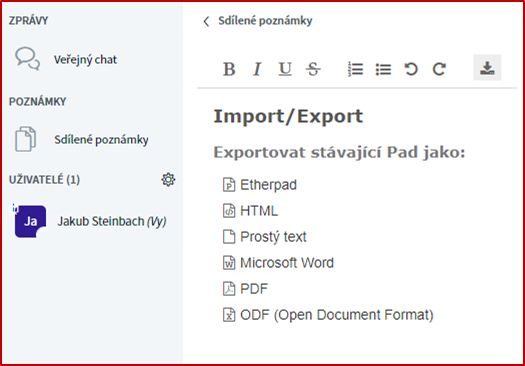Click the import/export download icon
The height and width of the screenshot is (366, 525).
pyautogui.click(x=487, y=68)
